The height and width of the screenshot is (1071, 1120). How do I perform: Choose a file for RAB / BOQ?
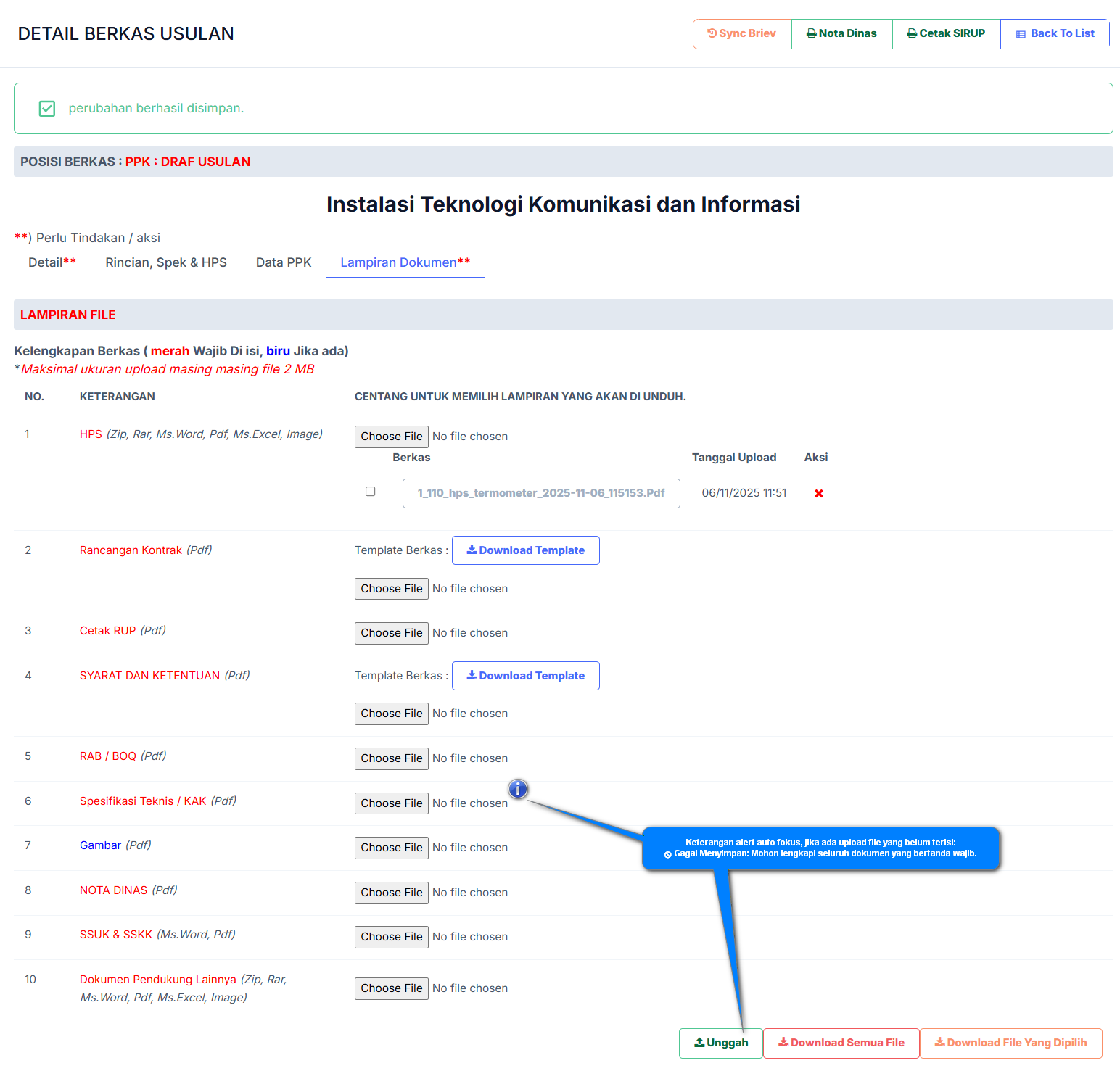392,758
